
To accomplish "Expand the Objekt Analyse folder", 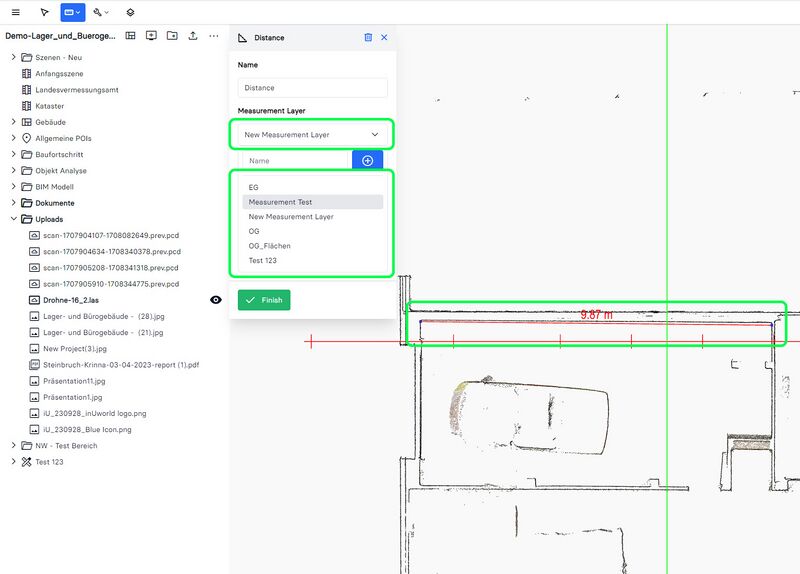I will (14, 170).
